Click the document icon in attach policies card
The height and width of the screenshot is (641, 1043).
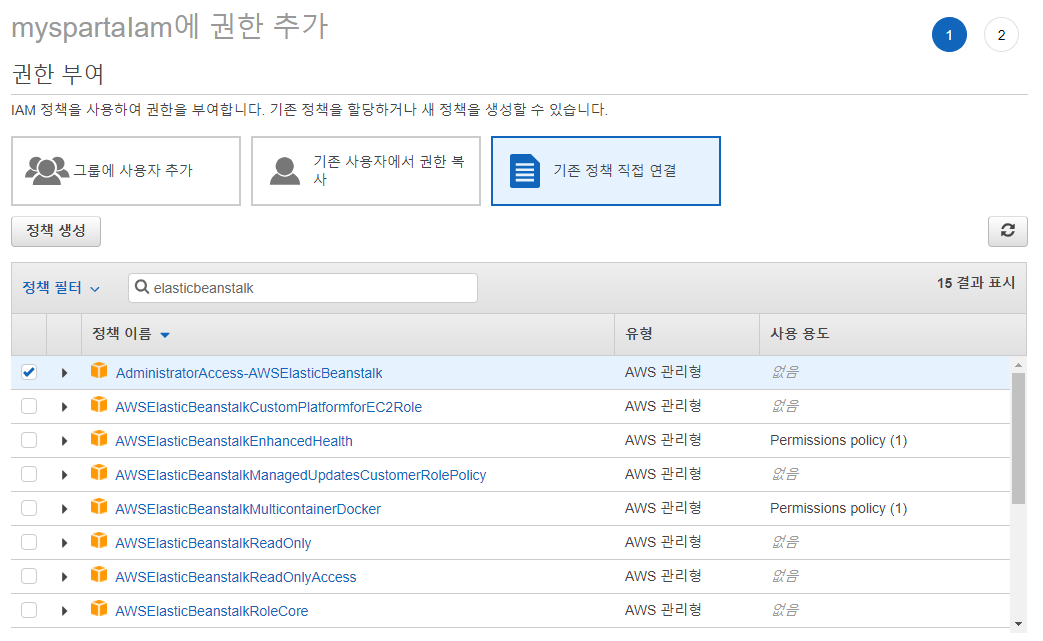click(525, 171)
